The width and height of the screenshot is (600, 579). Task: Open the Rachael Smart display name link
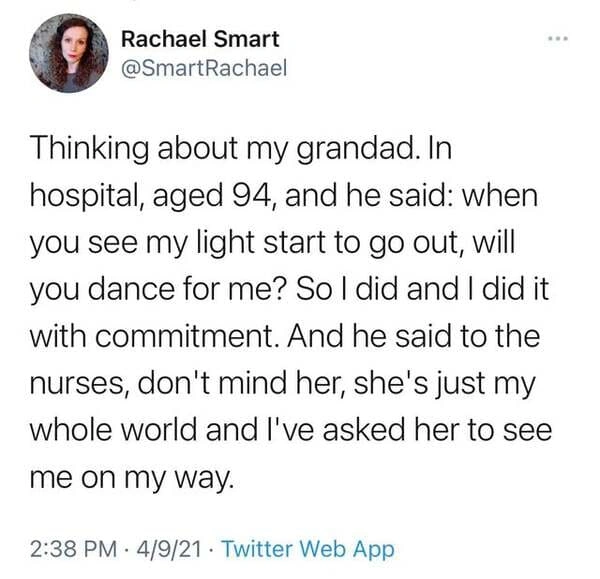pyautogui.click(x=199, y=40)
